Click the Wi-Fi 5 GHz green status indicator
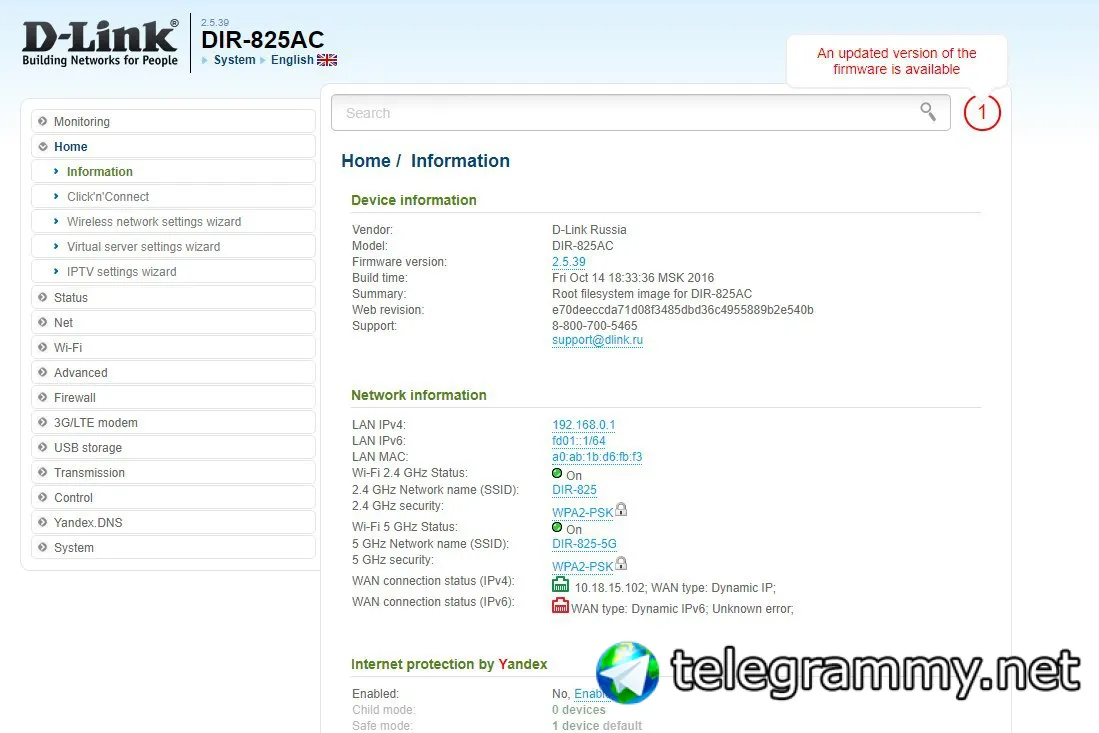The image size is (1099, 733). tap(557, 527)
